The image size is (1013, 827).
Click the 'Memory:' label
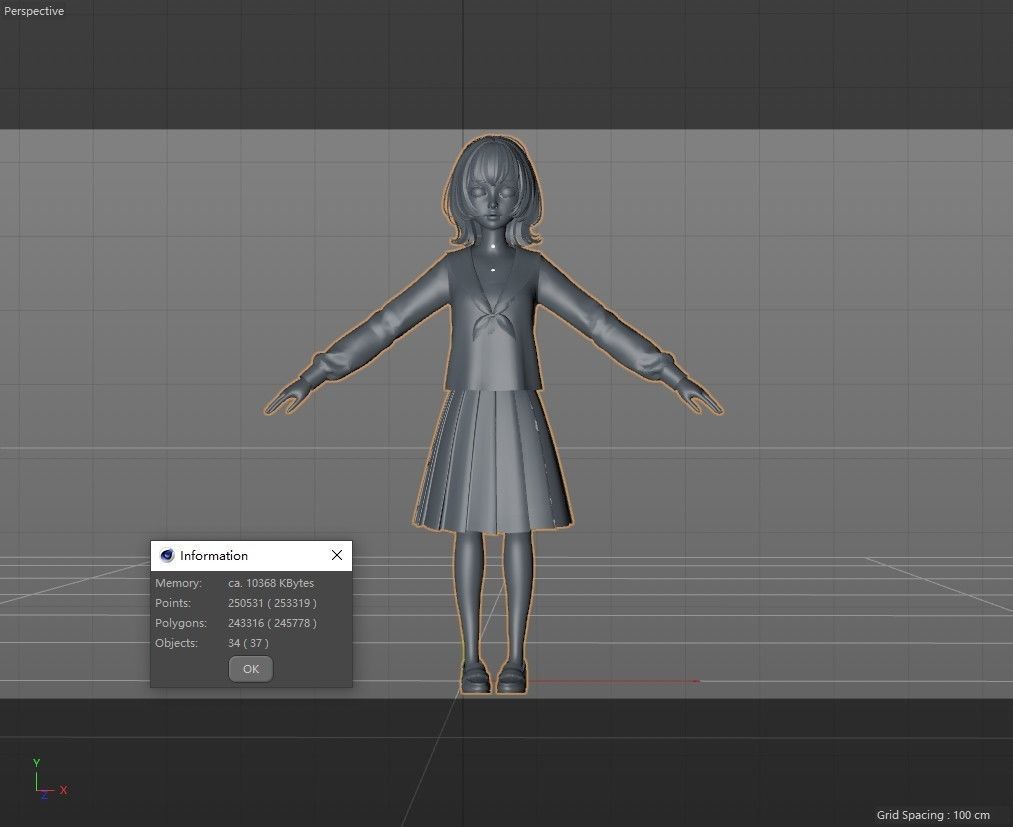tap(178, 583)
